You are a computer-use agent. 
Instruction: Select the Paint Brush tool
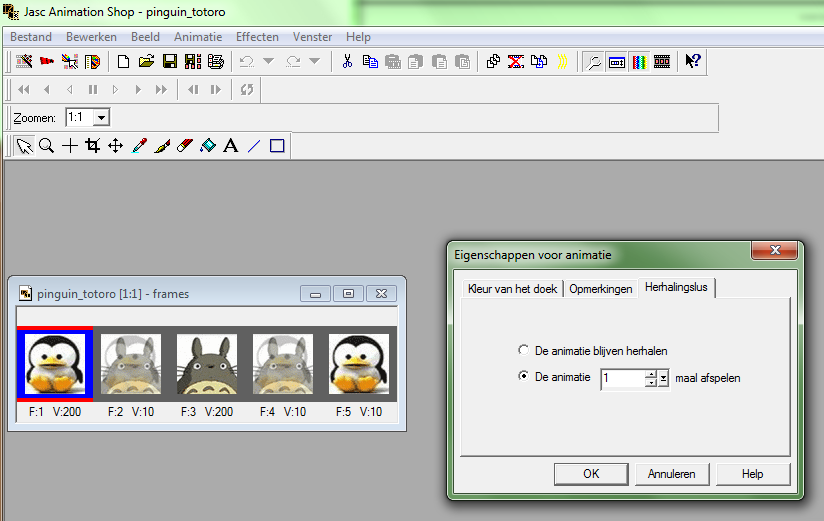(162, 146)
